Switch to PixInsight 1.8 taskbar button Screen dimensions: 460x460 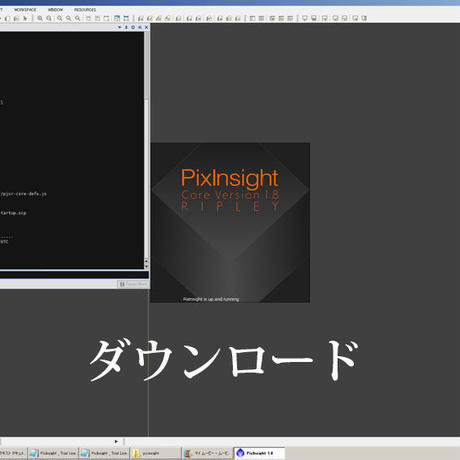pyautogui.click(x=259, y=453)
